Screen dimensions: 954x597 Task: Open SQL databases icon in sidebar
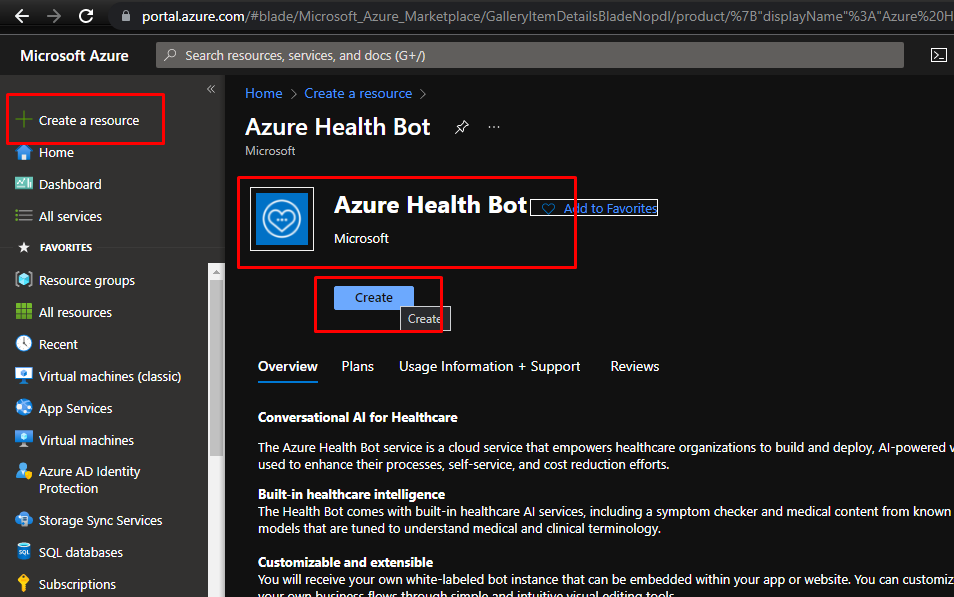tap(24, 552)
